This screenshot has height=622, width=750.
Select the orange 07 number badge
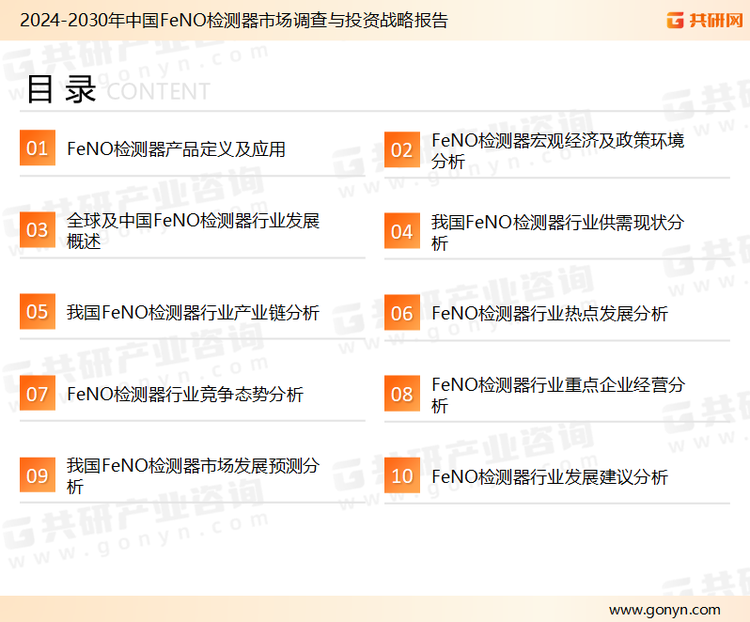[x=37, y=393]
